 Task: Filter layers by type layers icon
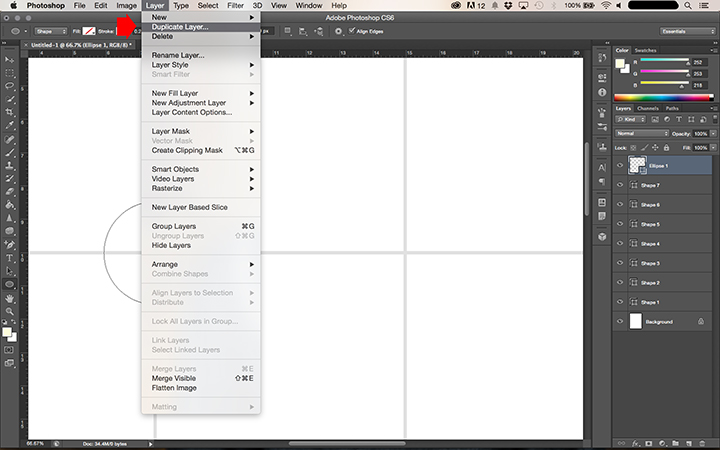coord(679,119)
